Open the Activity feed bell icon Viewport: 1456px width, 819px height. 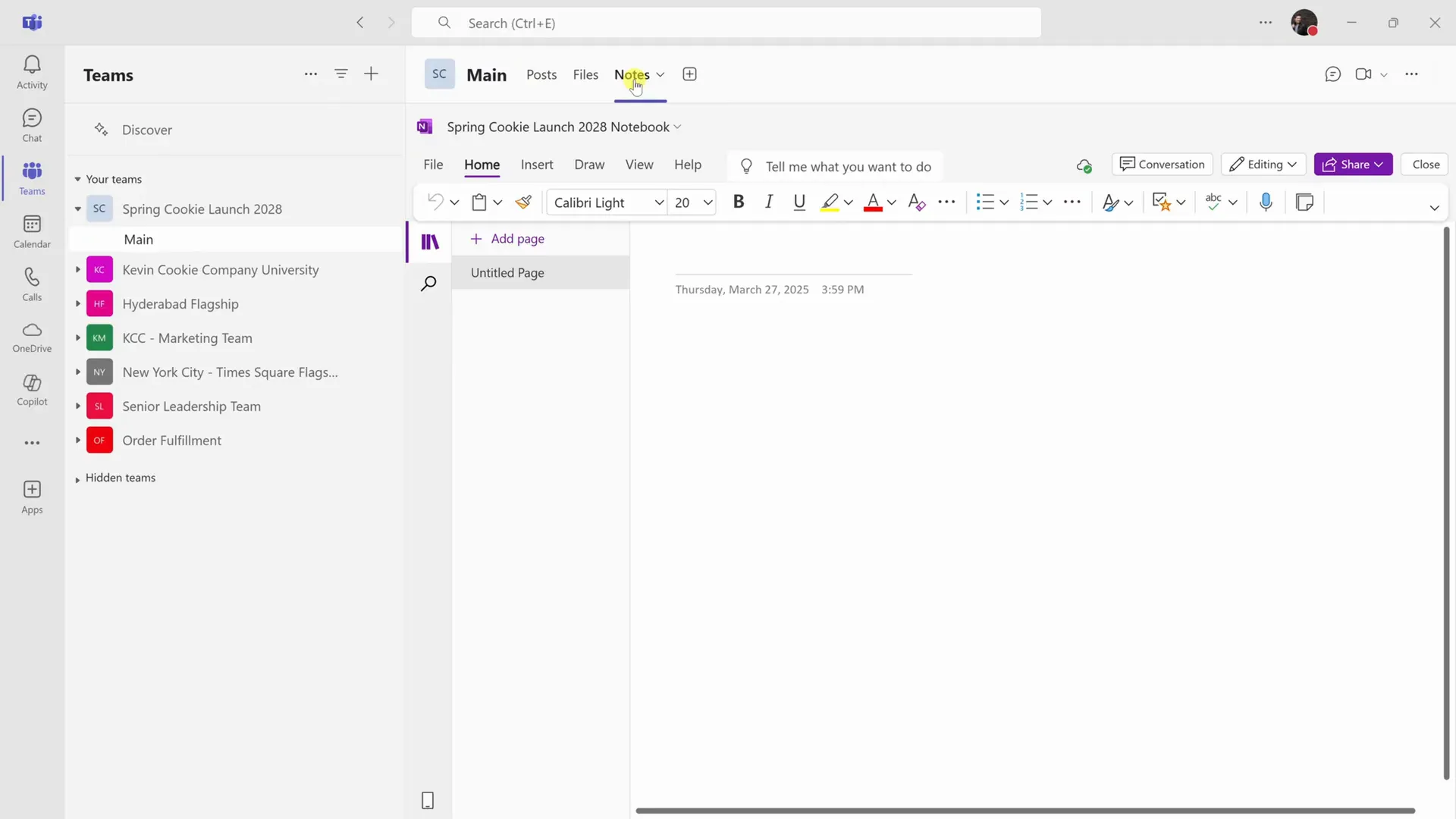tap(32, 72)
